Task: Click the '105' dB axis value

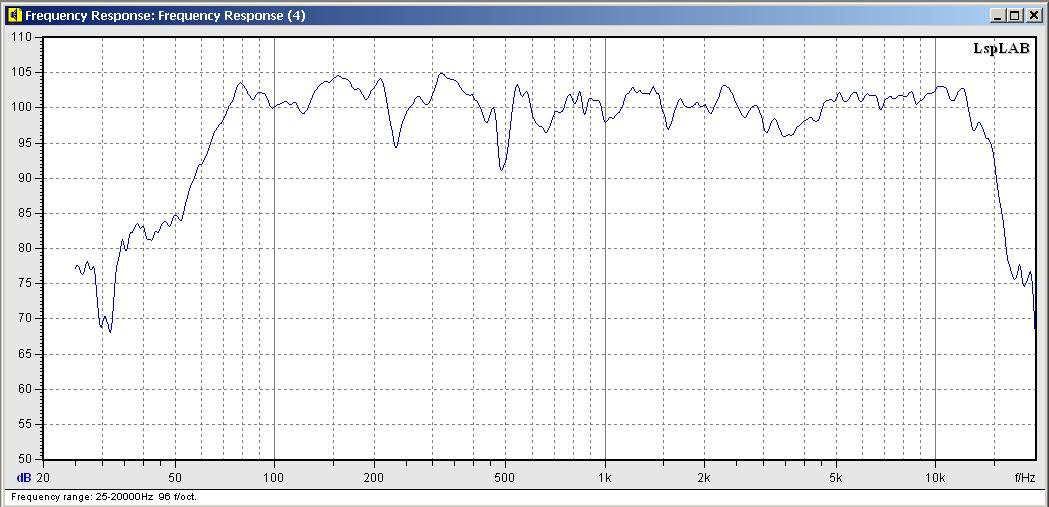Action: coord(23,72)
